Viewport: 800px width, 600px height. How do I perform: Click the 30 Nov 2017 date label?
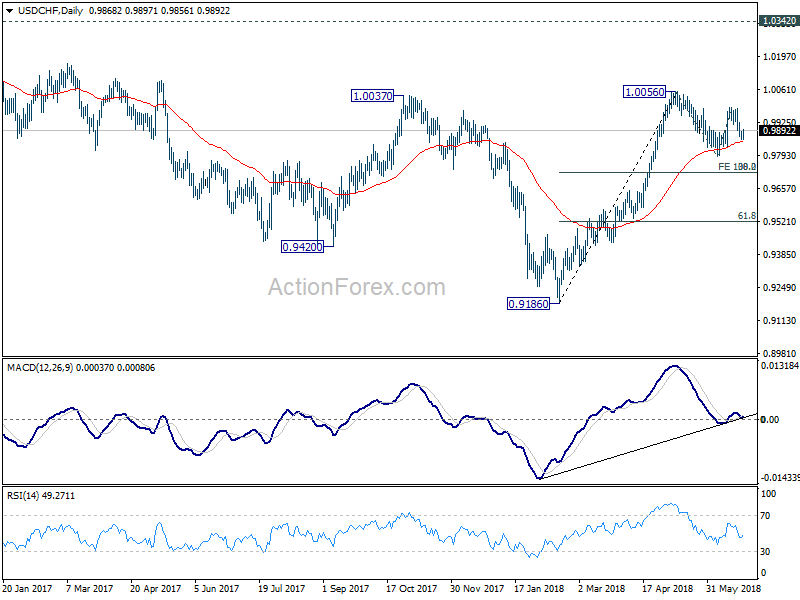tap(477, 589)
